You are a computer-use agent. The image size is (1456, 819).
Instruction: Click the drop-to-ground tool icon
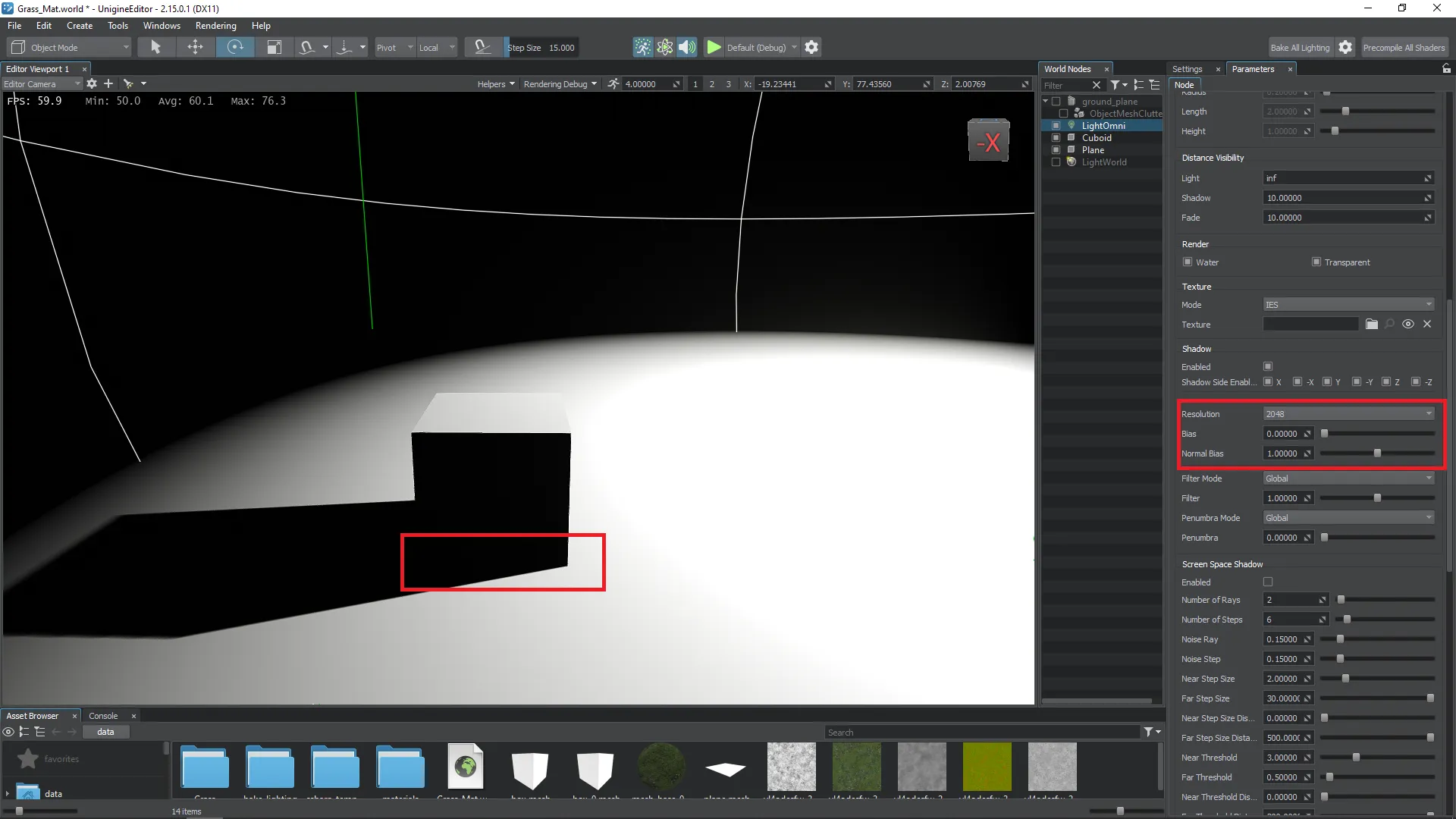point(344,47)
